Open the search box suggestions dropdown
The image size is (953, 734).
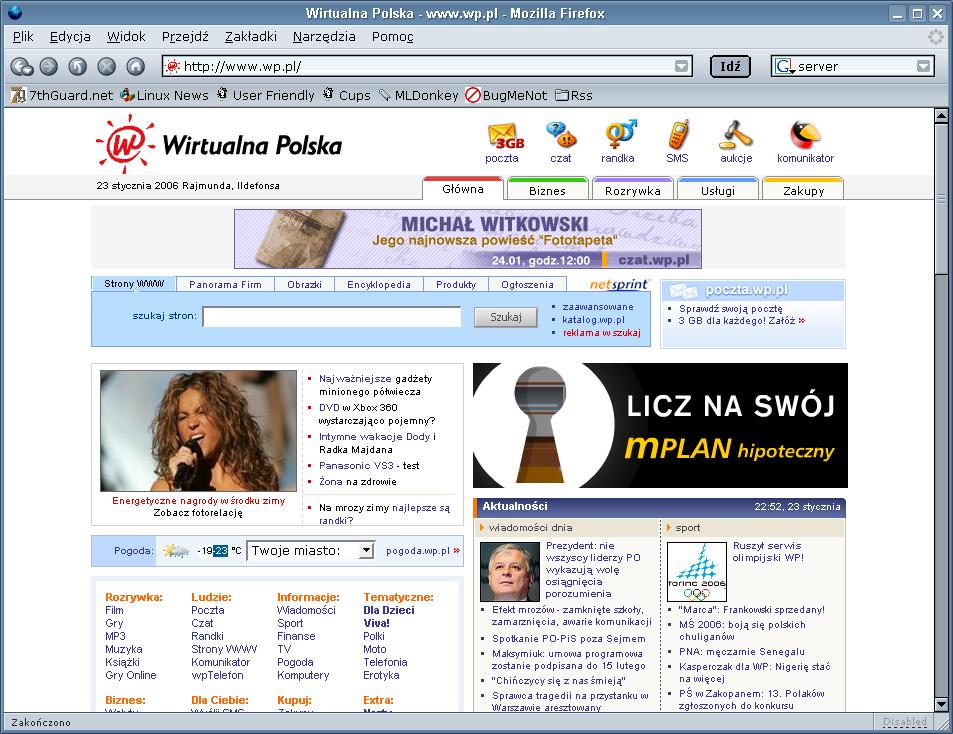(x=923, y=67)
